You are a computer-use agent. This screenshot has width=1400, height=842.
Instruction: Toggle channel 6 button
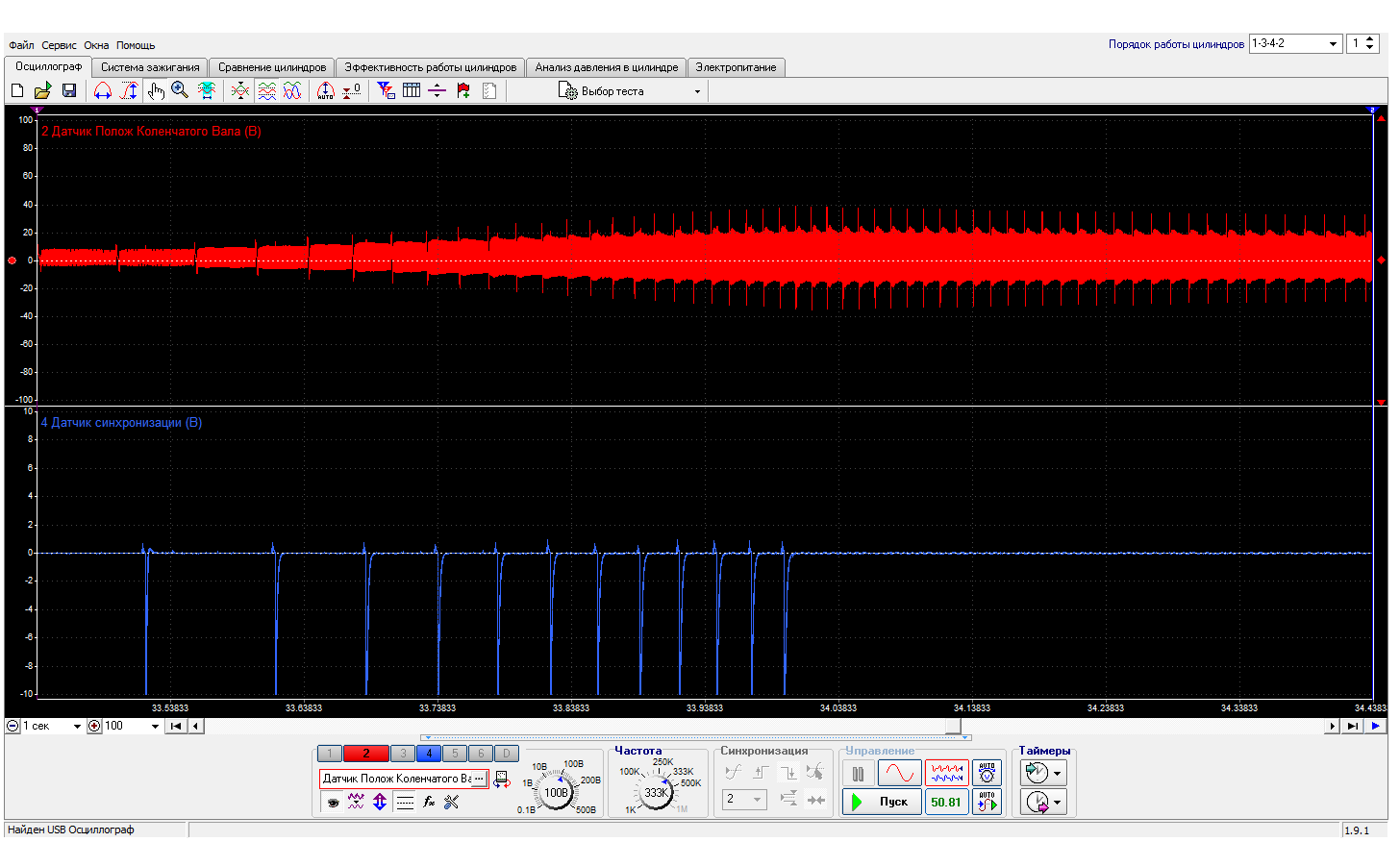point(481,754)
